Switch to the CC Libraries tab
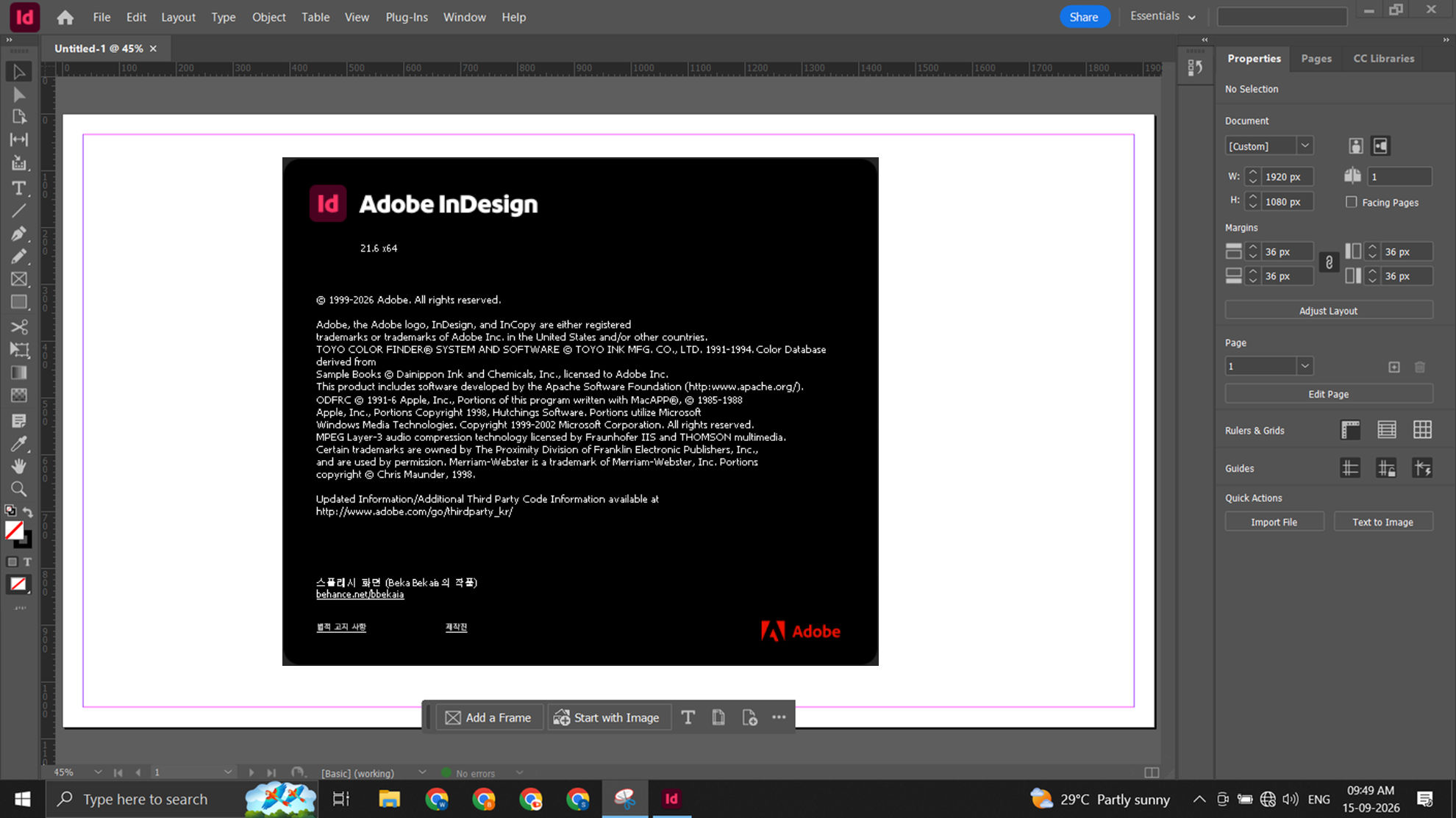This screenshot has height=818, width=1456. click(1383, 58)
